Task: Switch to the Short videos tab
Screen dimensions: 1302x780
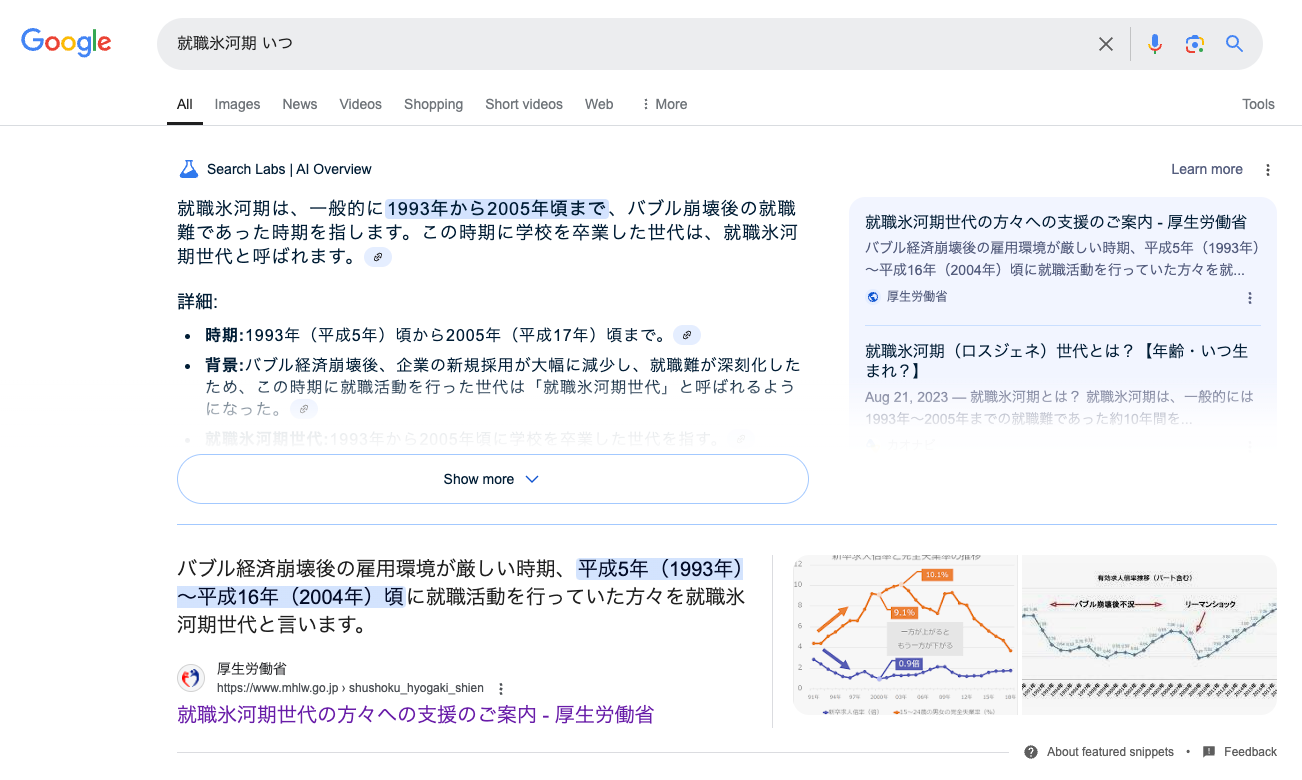Action: pos(524,104)
